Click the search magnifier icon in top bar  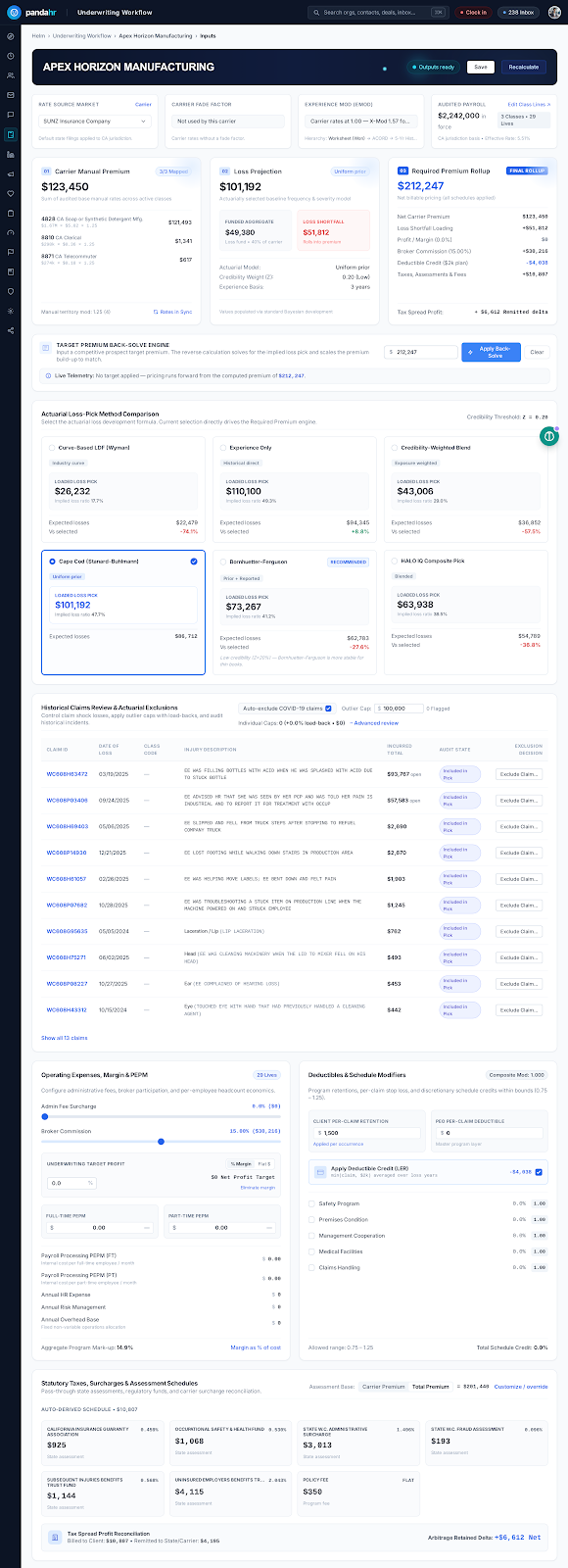[316, 13]
